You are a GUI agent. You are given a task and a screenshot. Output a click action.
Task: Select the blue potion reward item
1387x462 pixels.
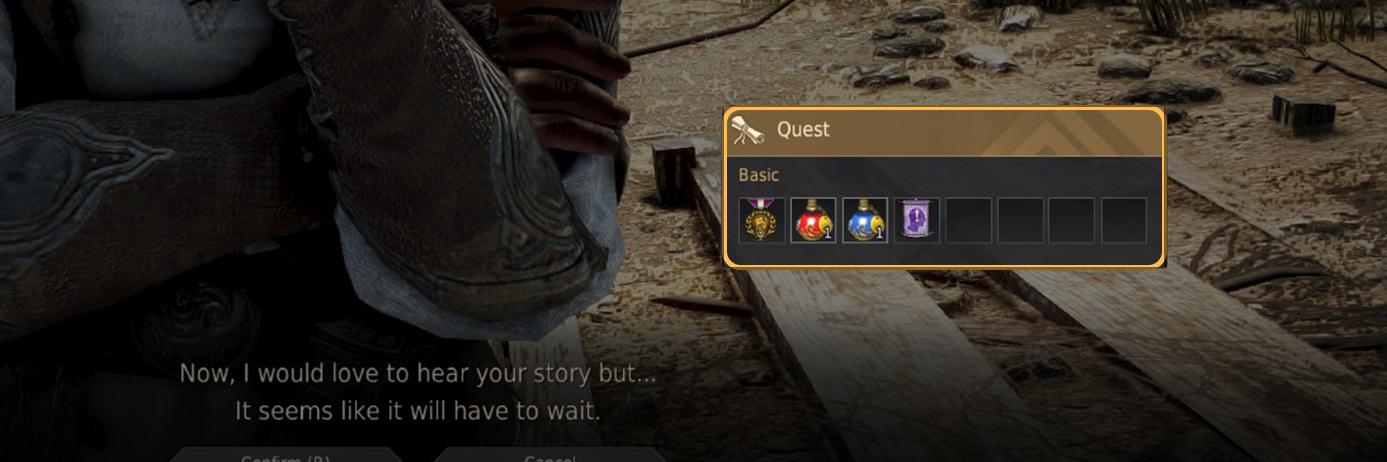pyautogui.click(x=866, y=220)
